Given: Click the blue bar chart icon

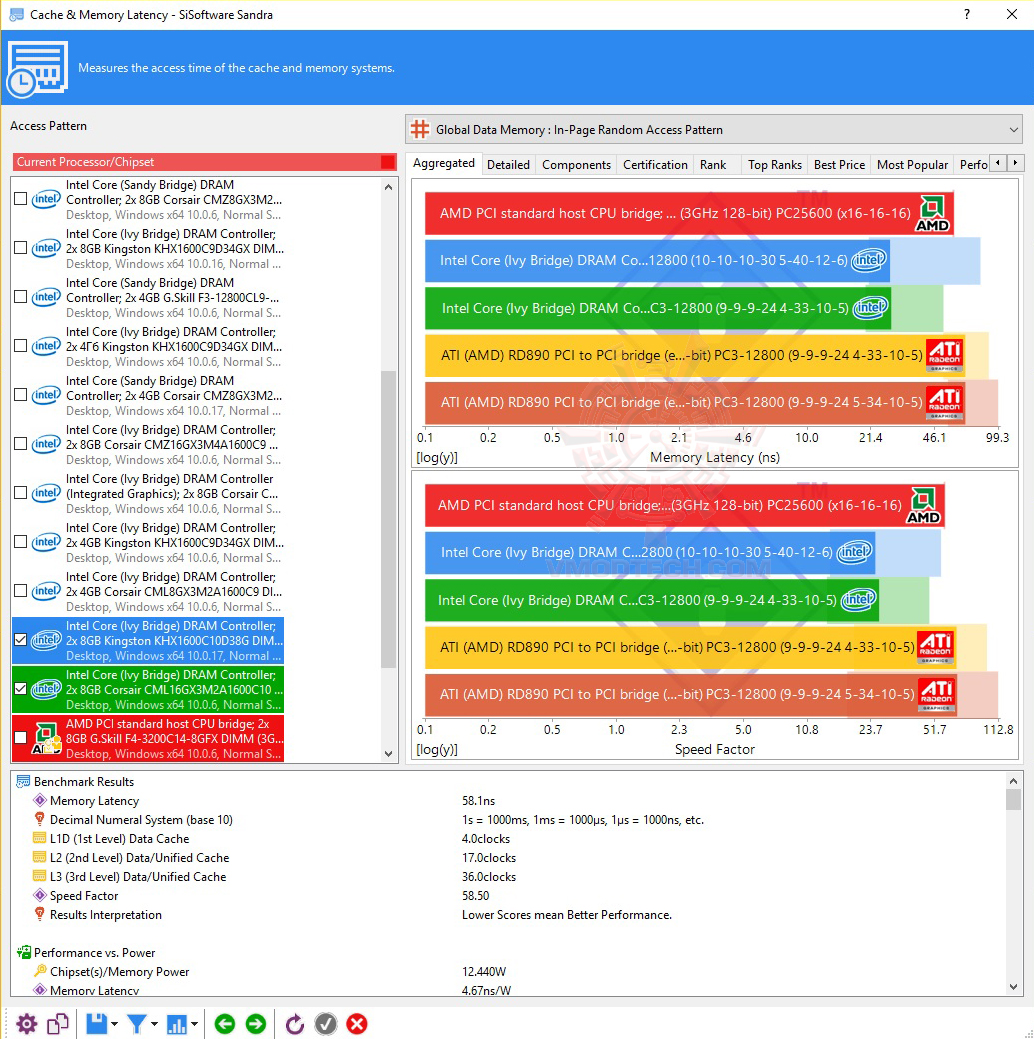Looking at the screenshot, I should click(176, 1024).
